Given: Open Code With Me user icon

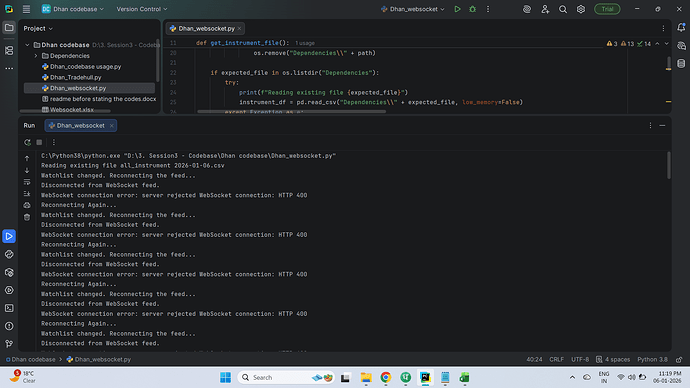Looking at the screenshot, I should 545,9.
